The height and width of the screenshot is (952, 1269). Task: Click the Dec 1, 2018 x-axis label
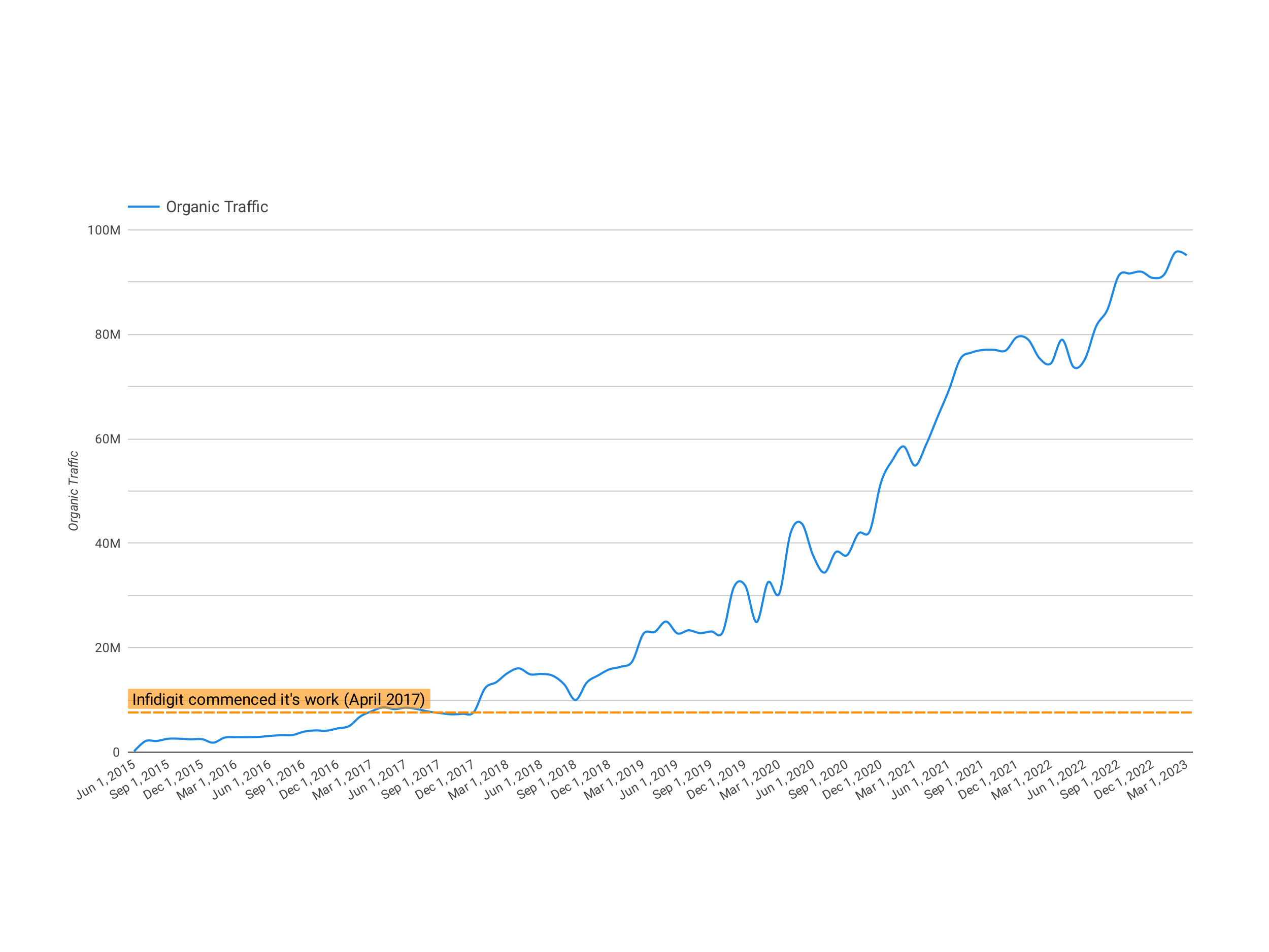pos(581,779)
